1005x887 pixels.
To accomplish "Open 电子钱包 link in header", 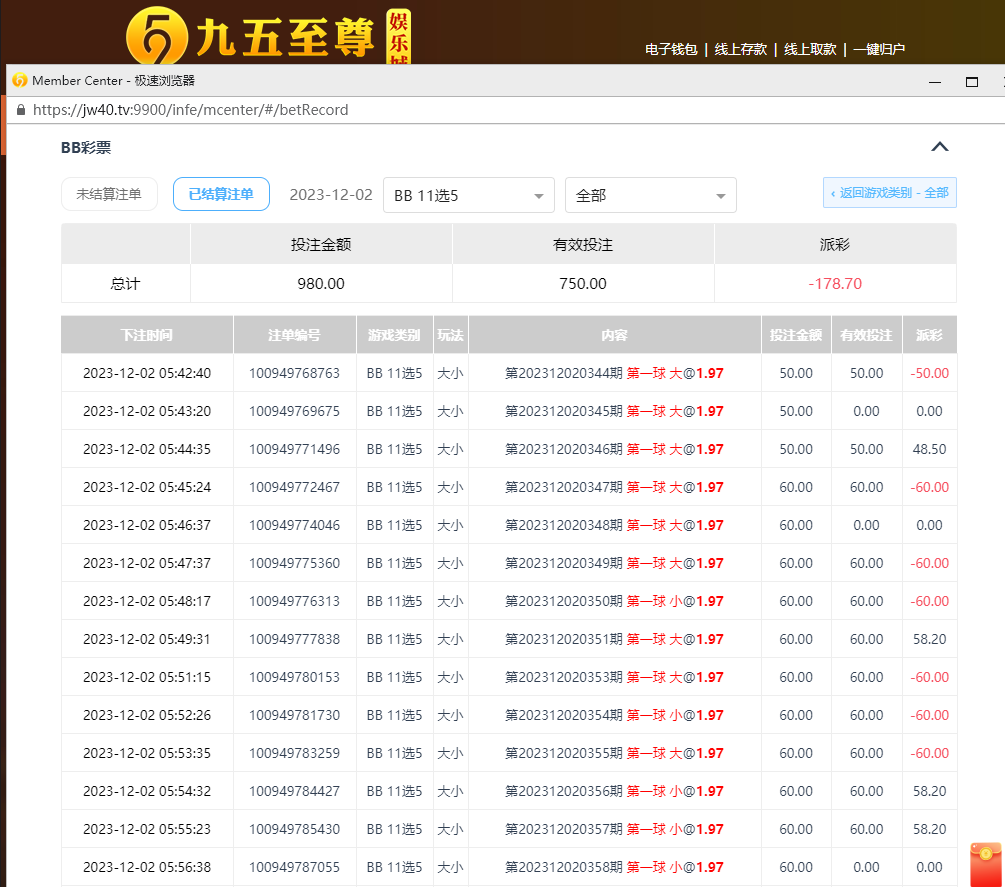I will (671, 49).
